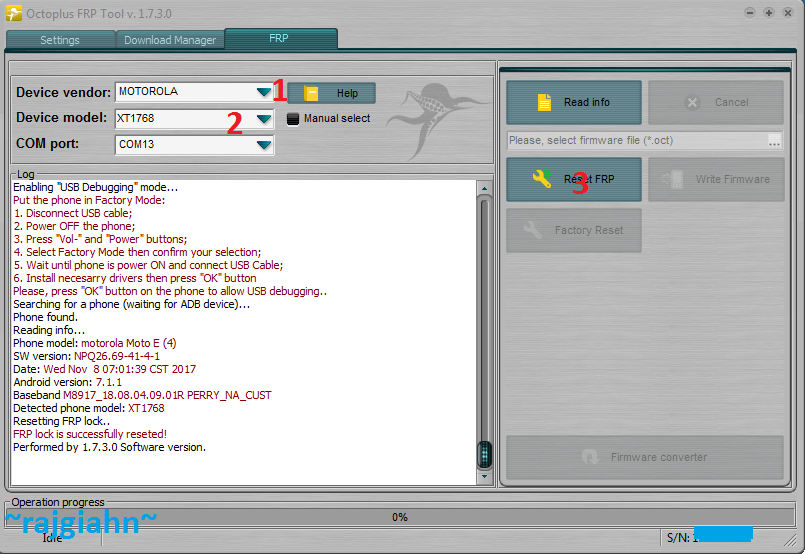
Task: Click the log scrollbar thumb
Action: tap(484, 455)
